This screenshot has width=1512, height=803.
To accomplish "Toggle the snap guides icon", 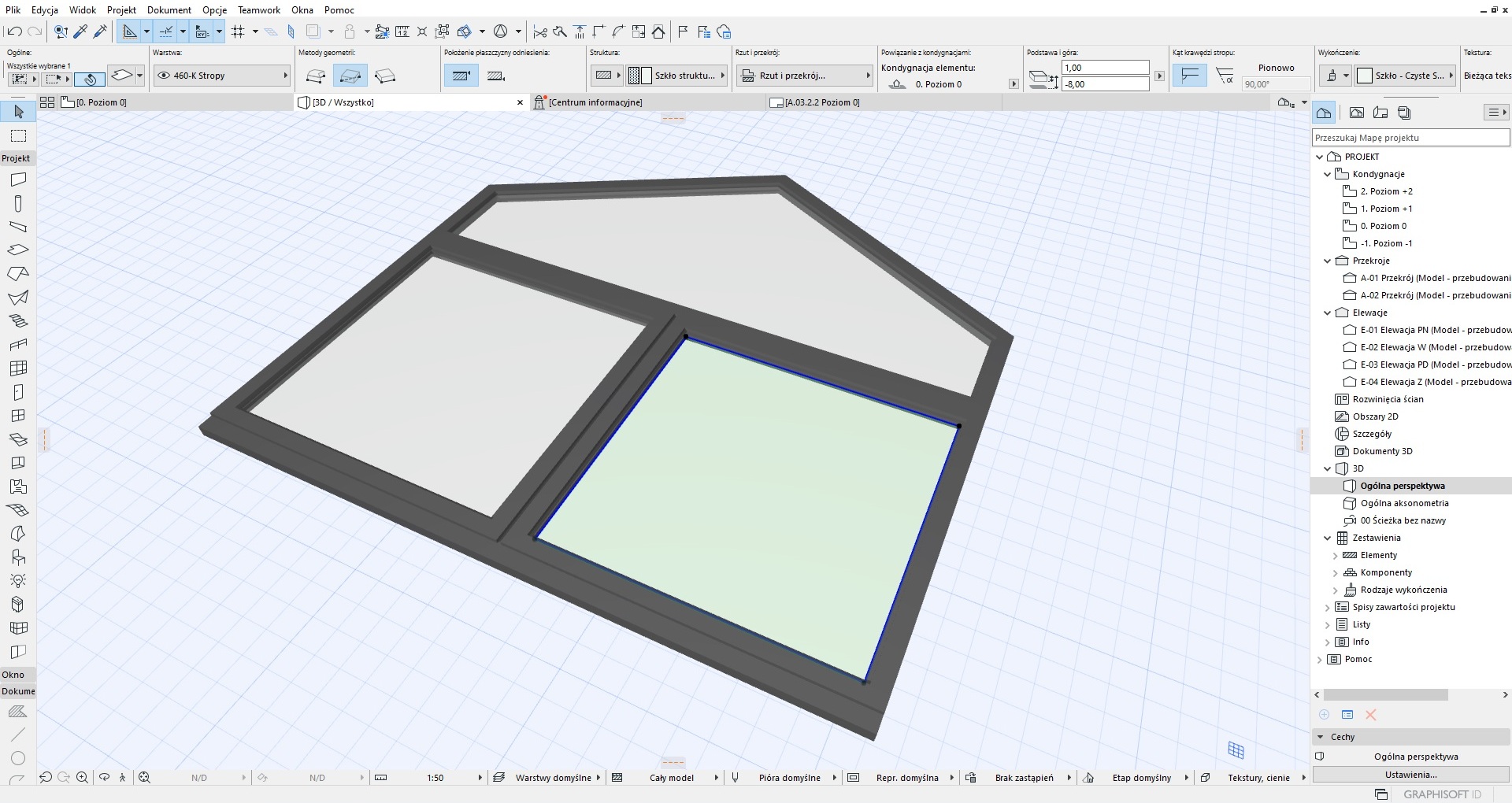I will point(166,31).
